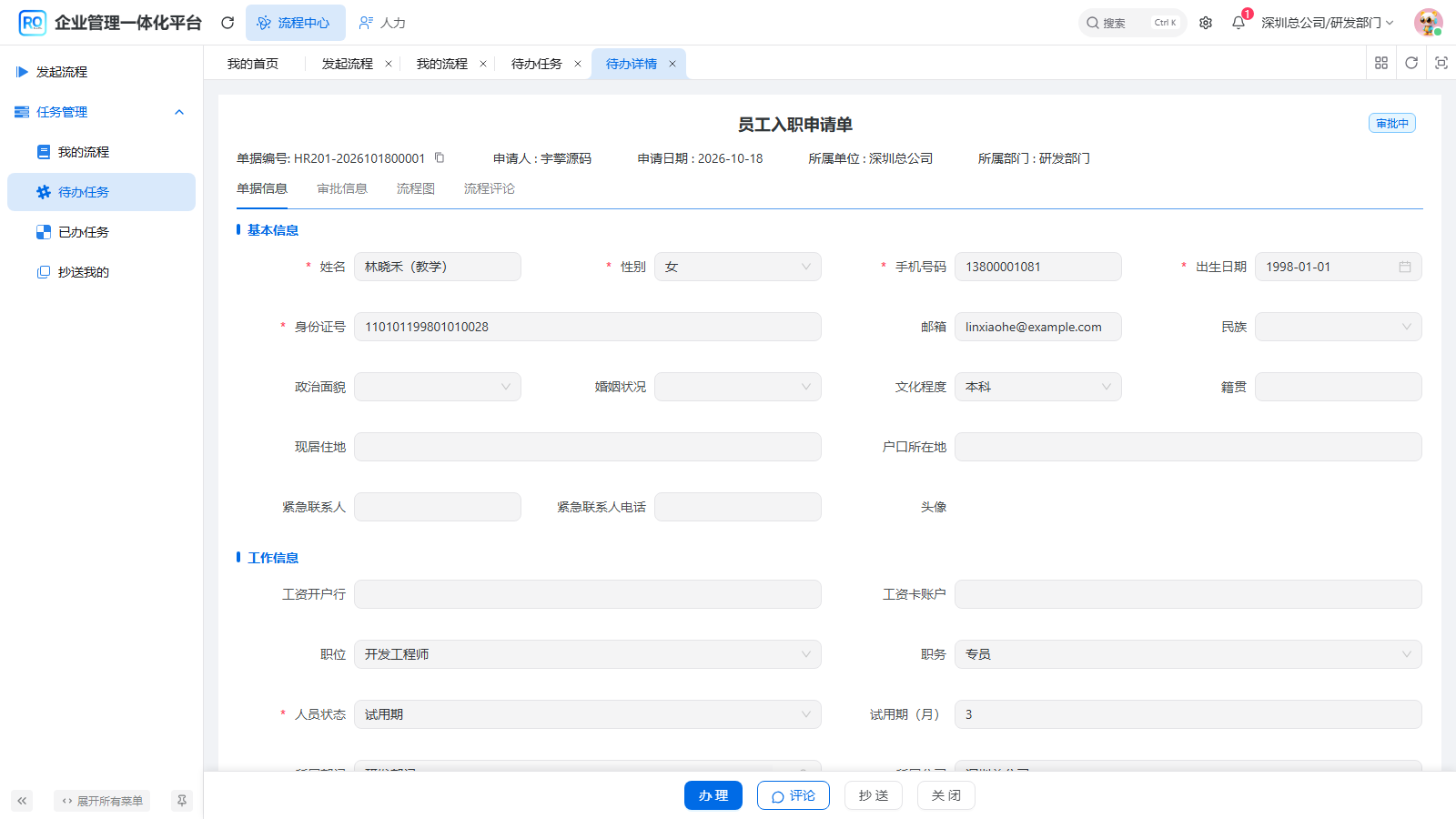This screenshot has width=1456, height=819.
Task: Open 发起流程 in sidebar
Action: (101, 72)
